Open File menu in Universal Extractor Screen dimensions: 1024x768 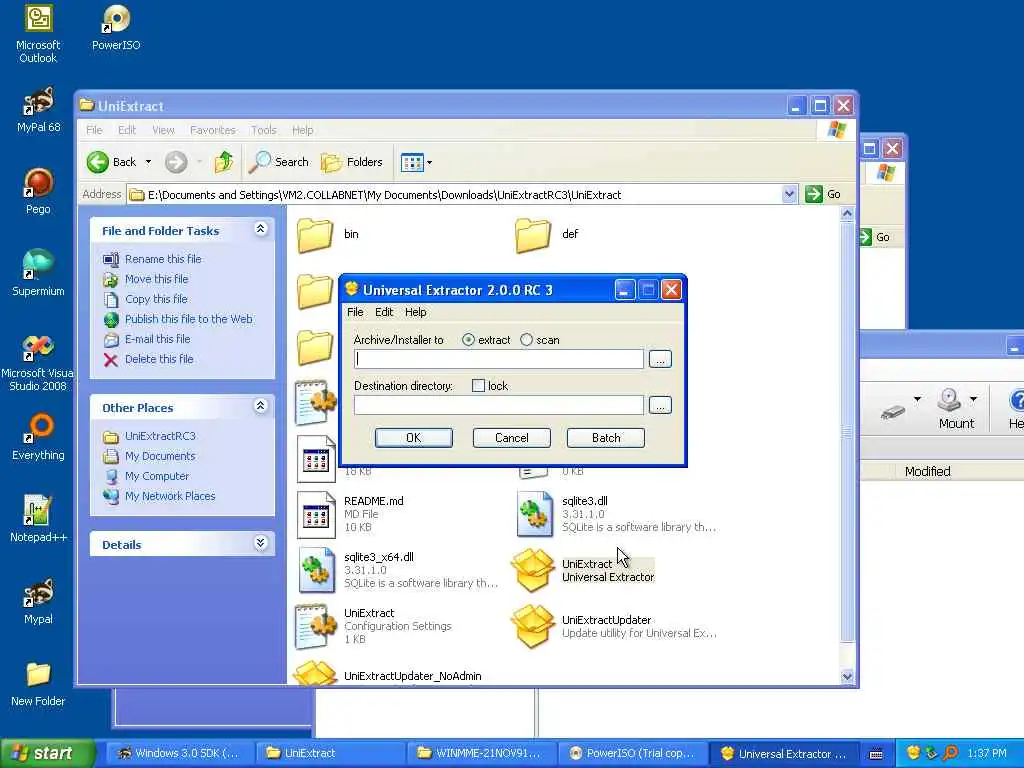[355, 312]
